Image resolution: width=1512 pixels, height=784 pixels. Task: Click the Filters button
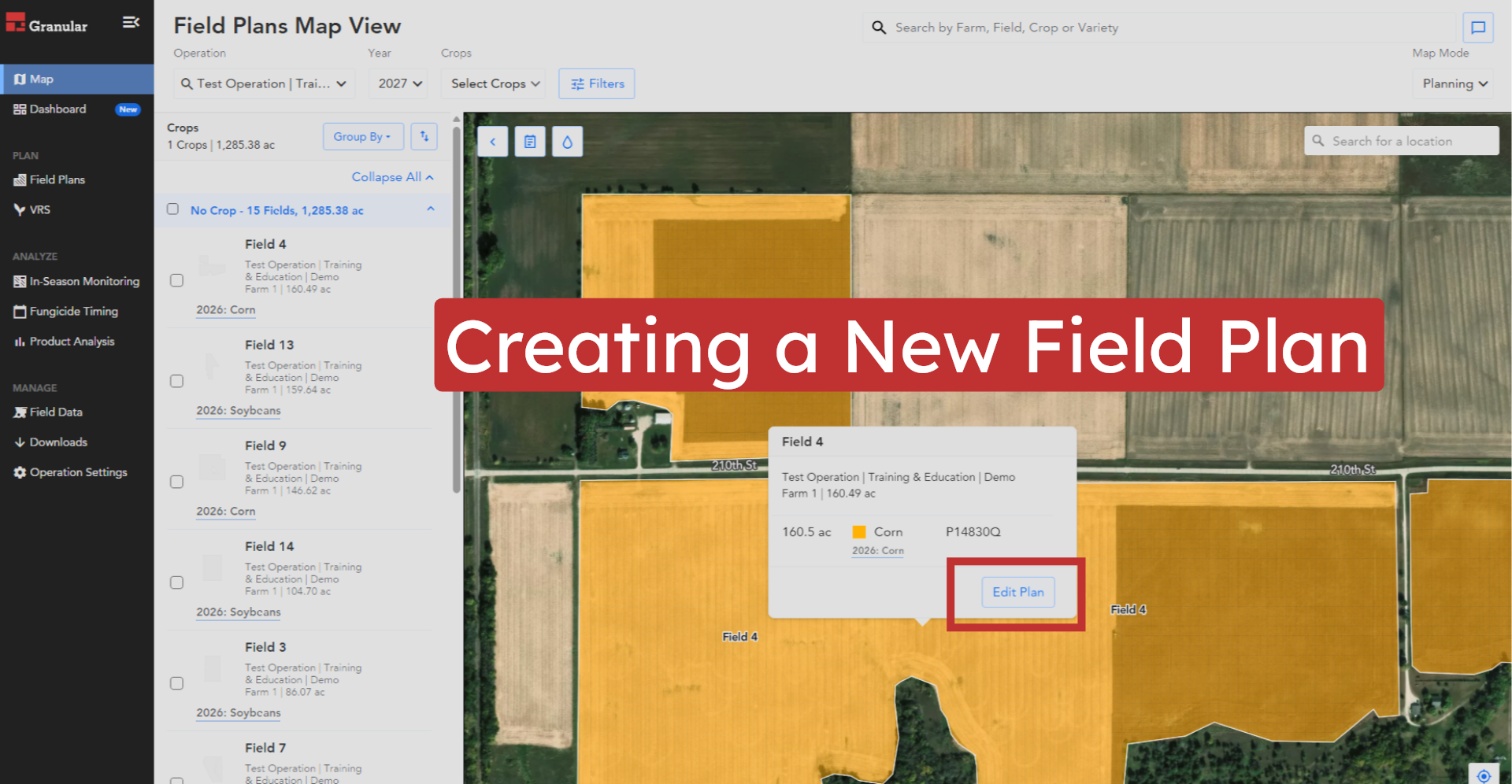[596, 83]
